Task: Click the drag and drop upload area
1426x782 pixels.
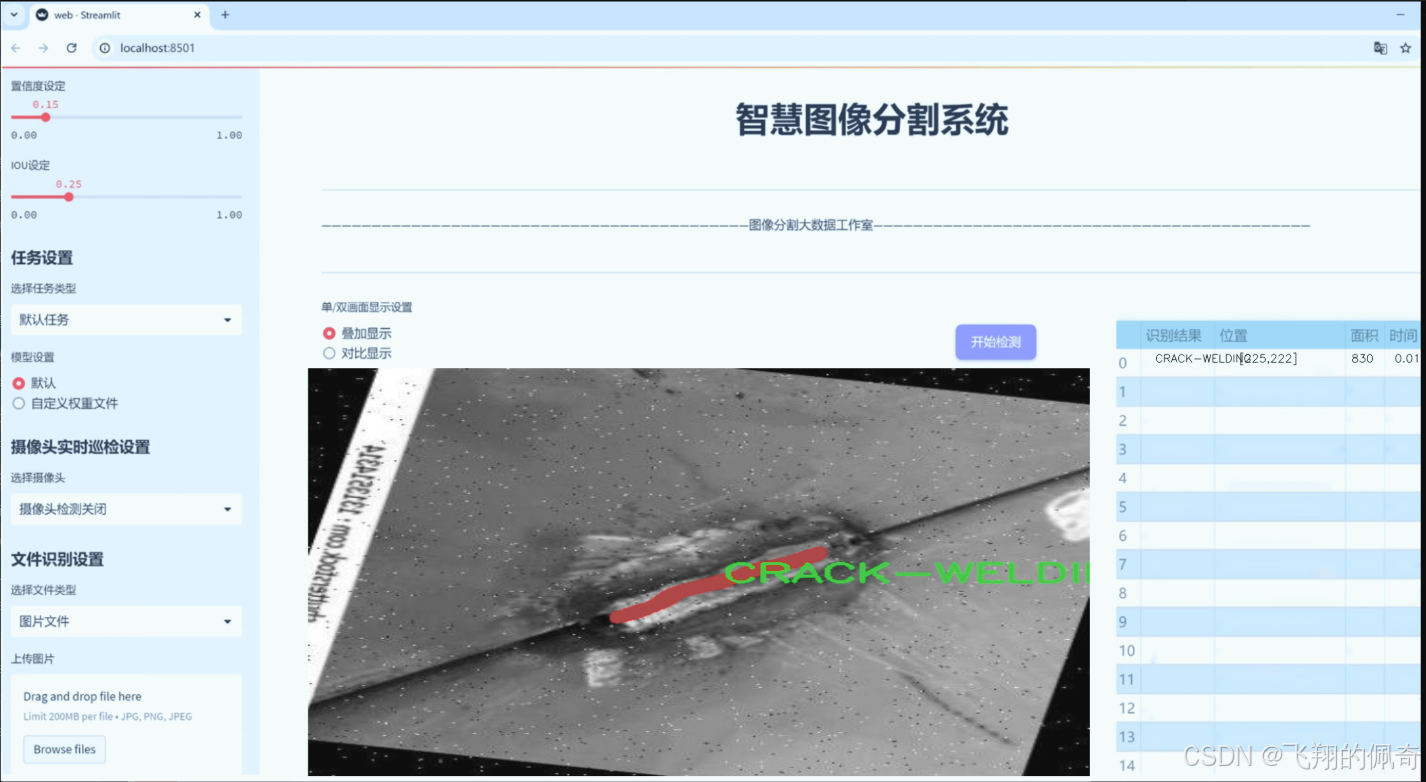Action: coord(126,724)
